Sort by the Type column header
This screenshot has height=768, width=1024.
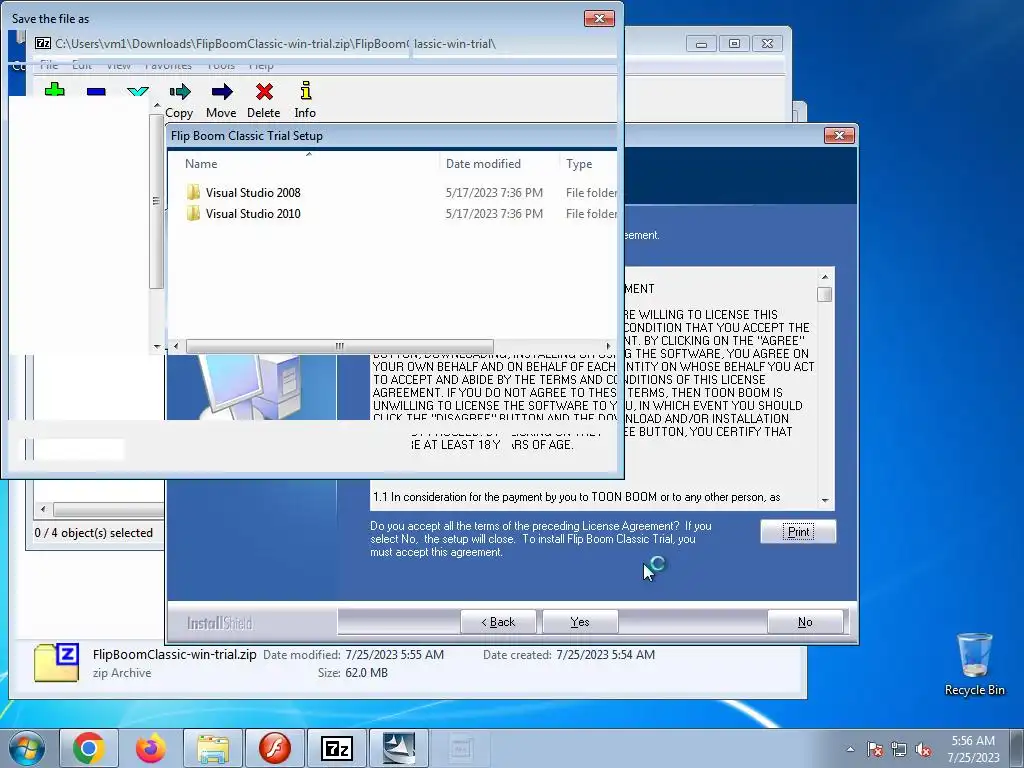(579, 164)
